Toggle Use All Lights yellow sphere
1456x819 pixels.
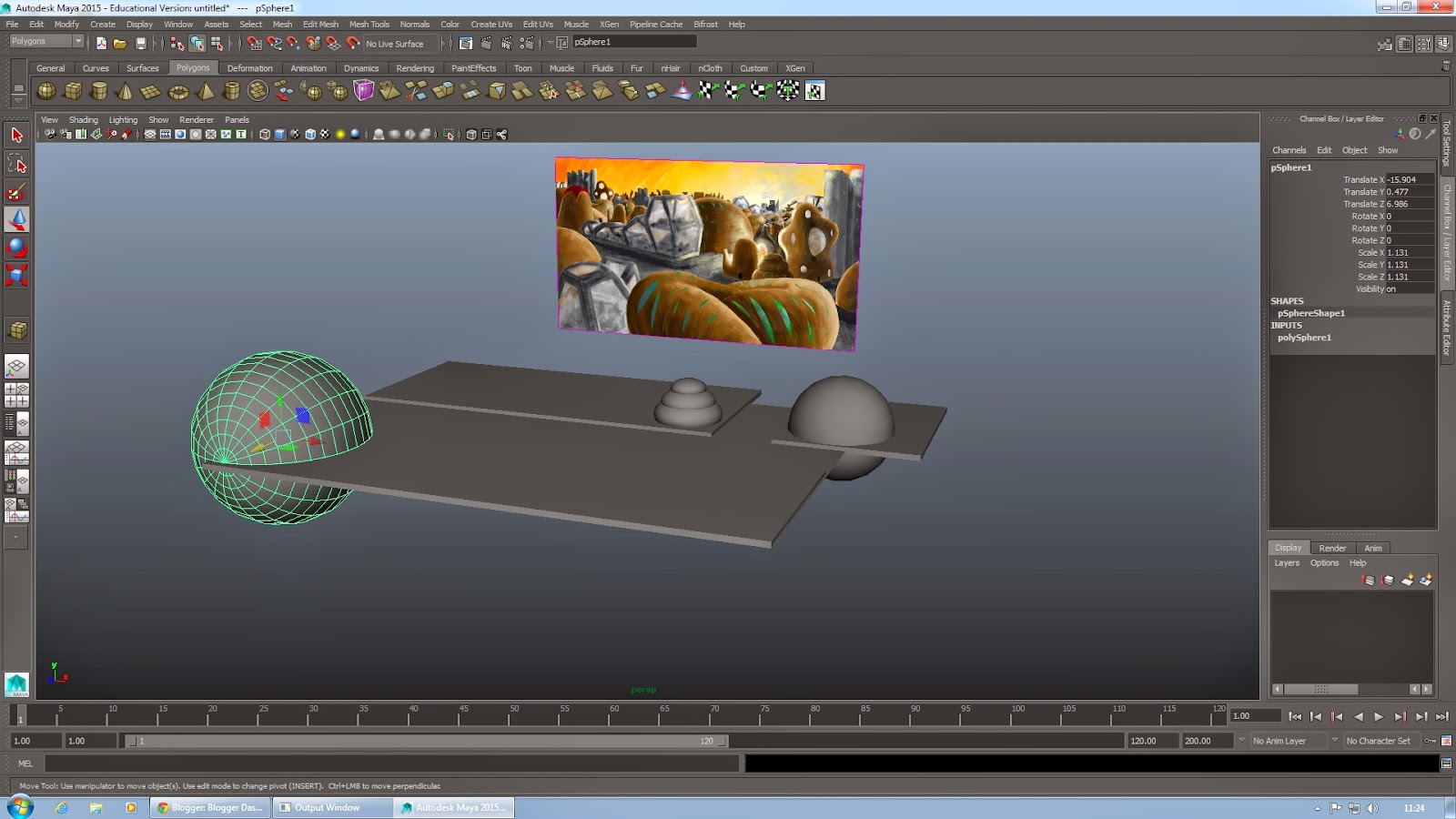(340, 135)
